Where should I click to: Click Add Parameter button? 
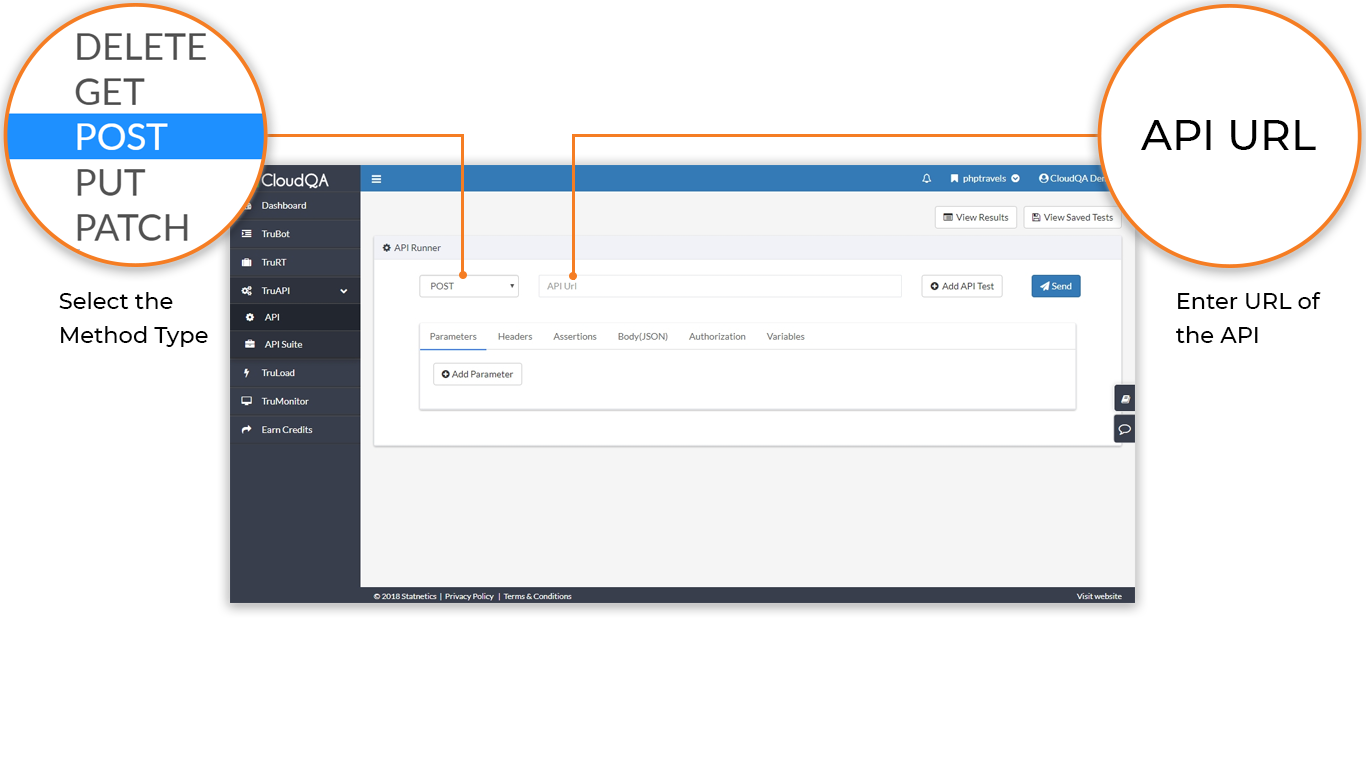[x=477, y=374]
